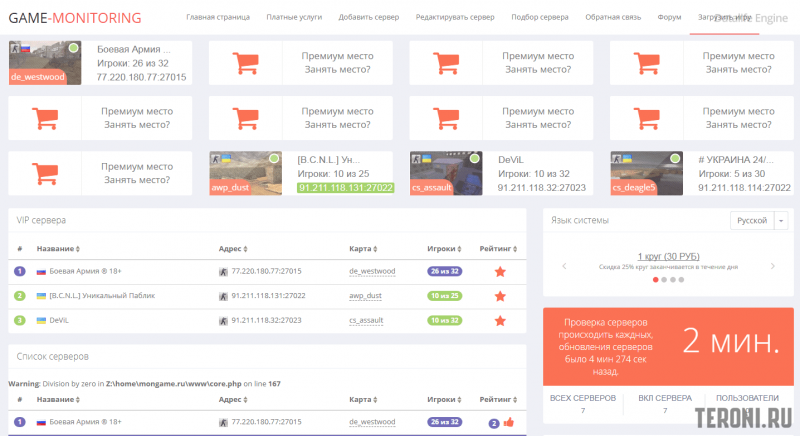
Task: Open the Платные услуги menu item
Action: click(294, 18)
